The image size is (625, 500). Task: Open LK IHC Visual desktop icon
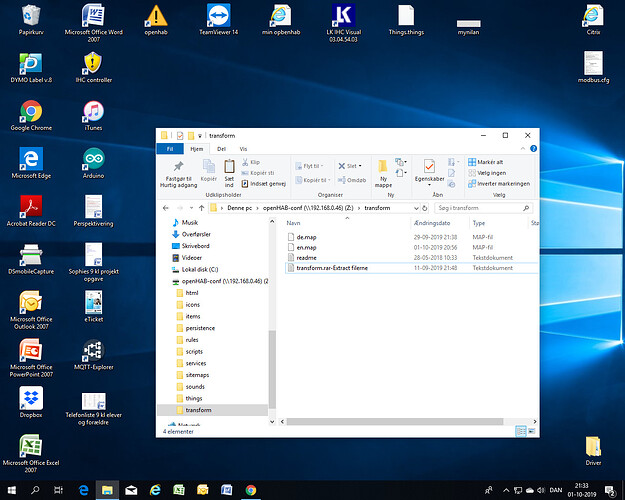[x=344, y=23]
